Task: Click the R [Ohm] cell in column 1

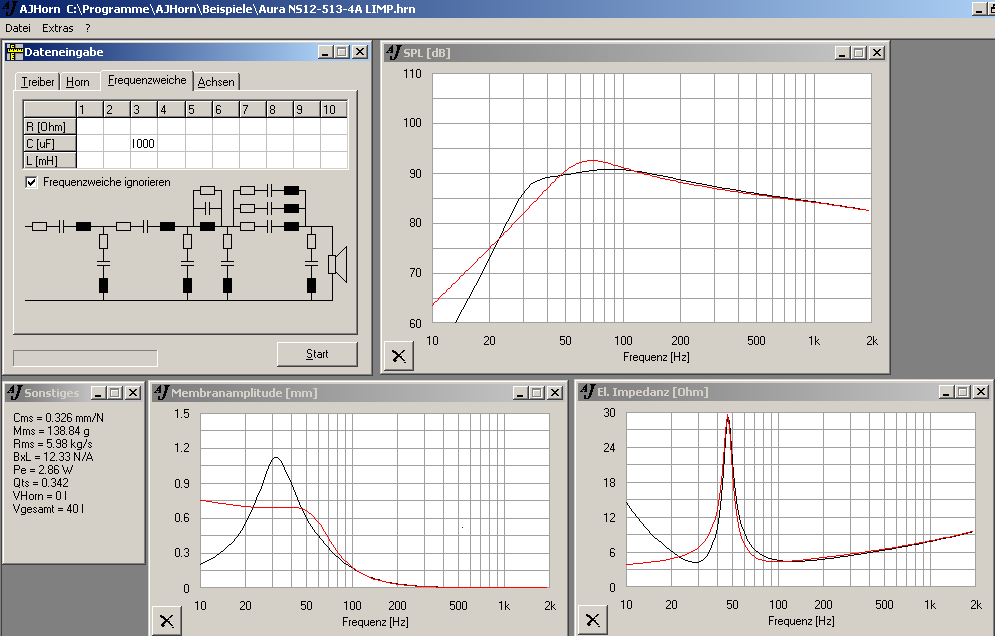Action: click(89, 126)
